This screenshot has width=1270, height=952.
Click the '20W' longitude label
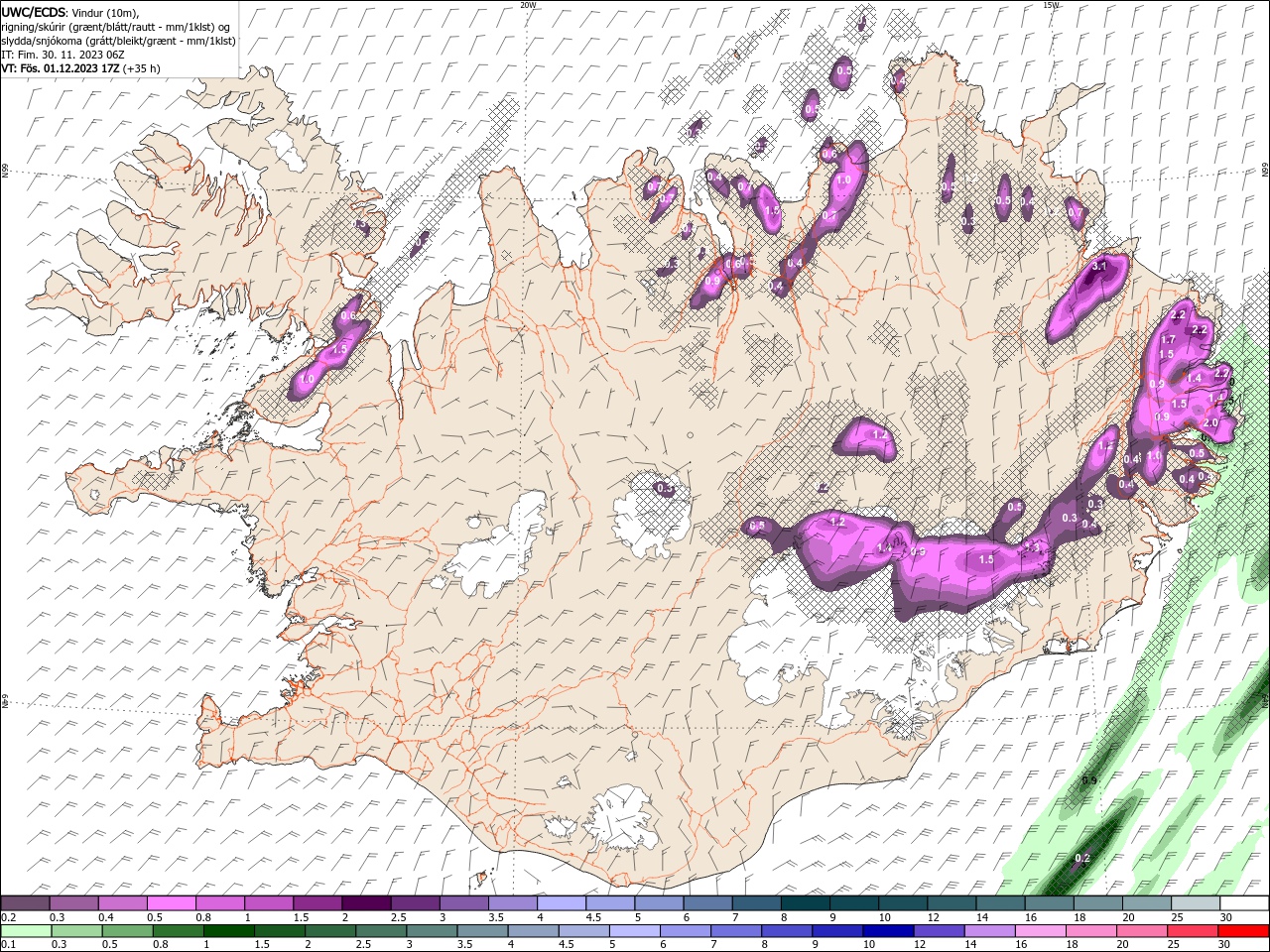[528, 5]
